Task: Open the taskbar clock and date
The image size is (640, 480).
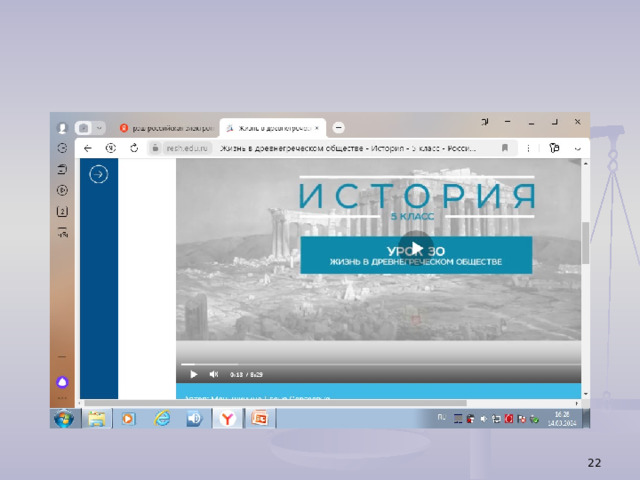Action: tap(562, 419)
